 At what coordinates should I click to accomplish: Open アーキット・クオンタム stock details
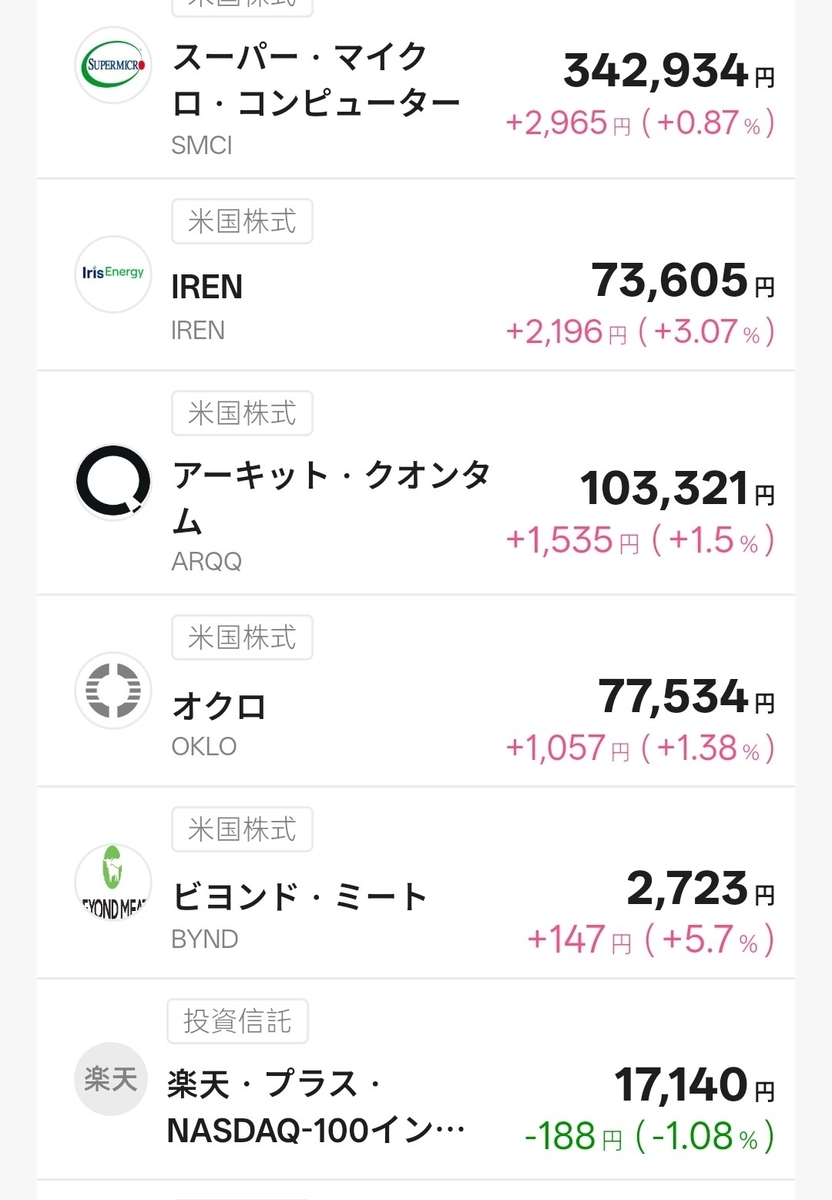pyautogui.click(x=331, y=497)
